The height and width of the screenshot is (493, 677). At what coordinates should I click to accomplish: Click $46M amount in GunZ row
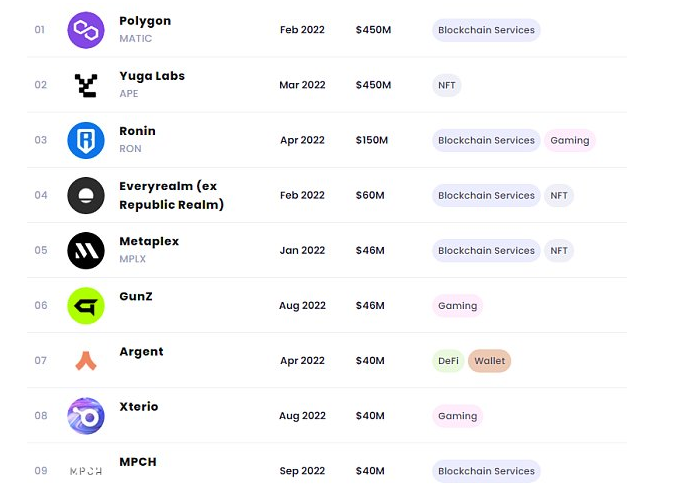[x=370, y=306]
